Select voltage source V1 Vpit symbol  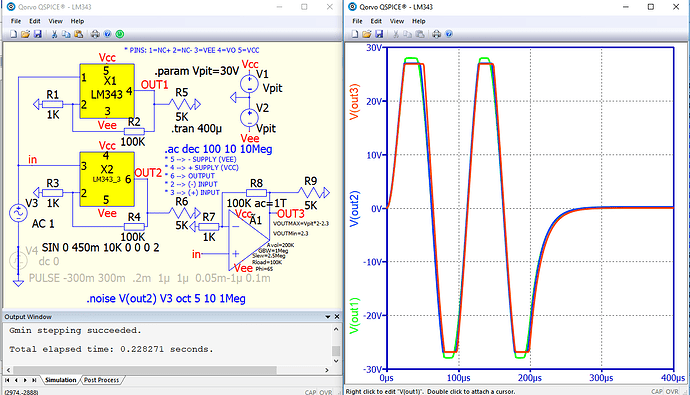pos(250,84)
